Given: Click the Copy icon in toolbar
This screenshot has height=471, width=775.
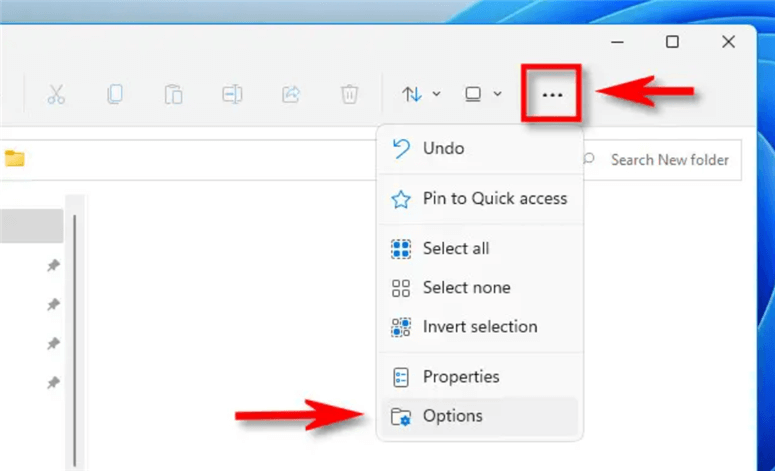Looking at the screenshot, I should point(115,94).
